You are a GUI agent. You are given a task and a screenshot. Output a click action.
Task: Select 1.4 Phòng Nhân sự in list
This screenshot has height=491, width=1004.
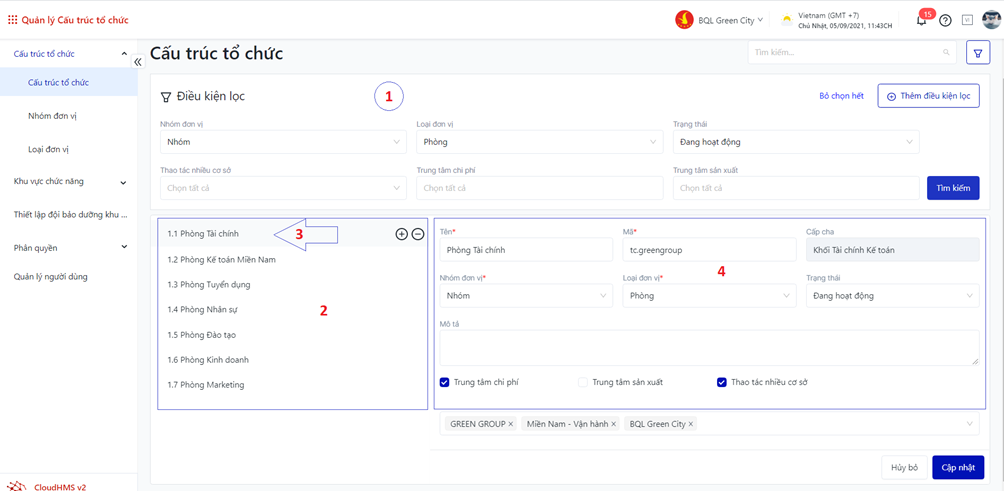coord(202,310)
